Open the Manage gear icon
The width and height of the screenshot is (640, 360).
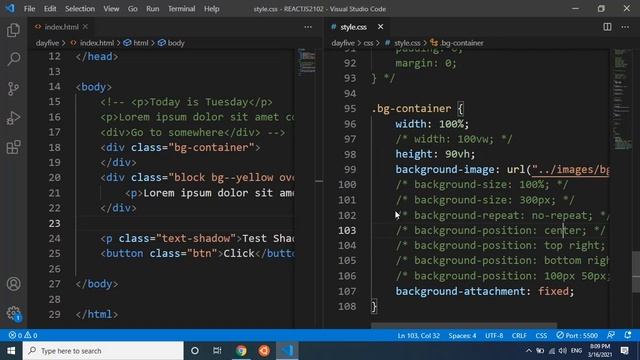tap(13, 313)
